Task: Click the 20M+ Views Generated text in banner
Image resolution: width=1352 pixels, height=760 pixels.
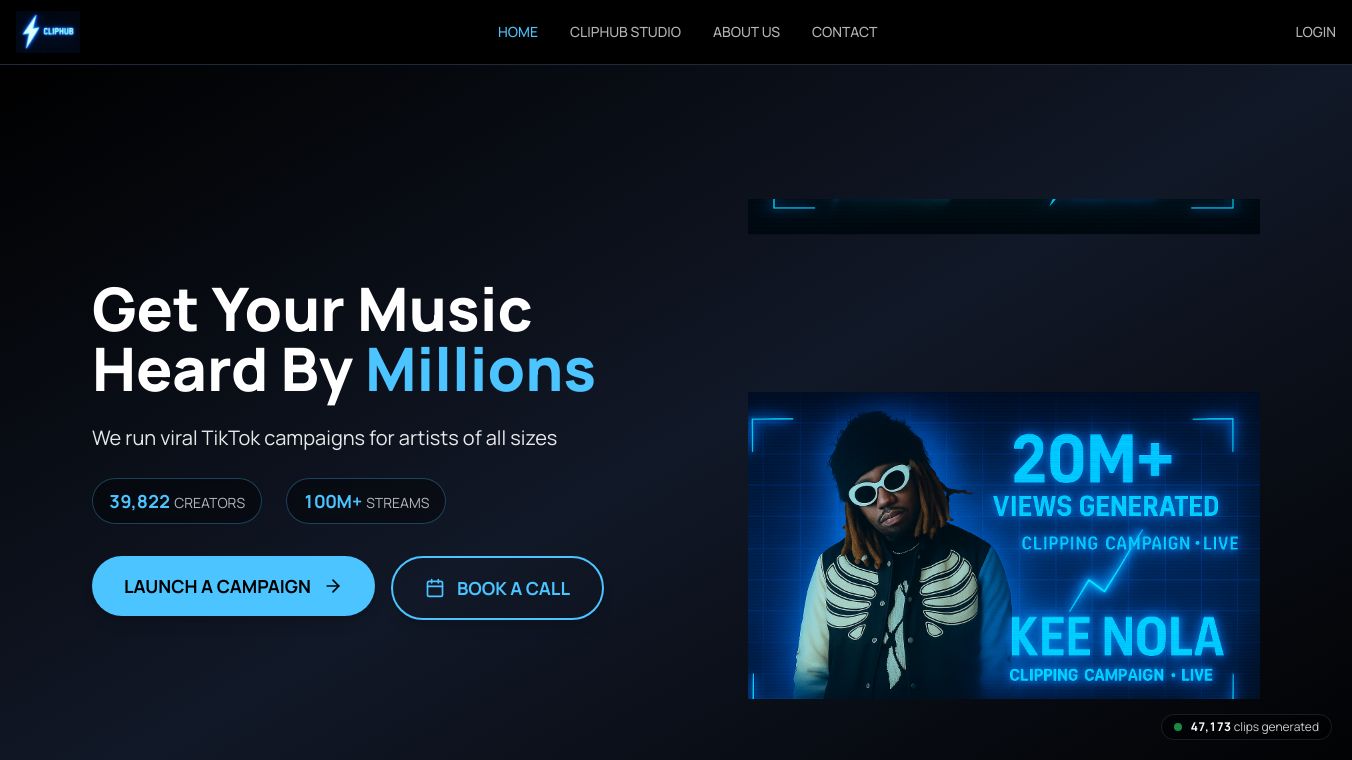Action: coord(1105,477)
